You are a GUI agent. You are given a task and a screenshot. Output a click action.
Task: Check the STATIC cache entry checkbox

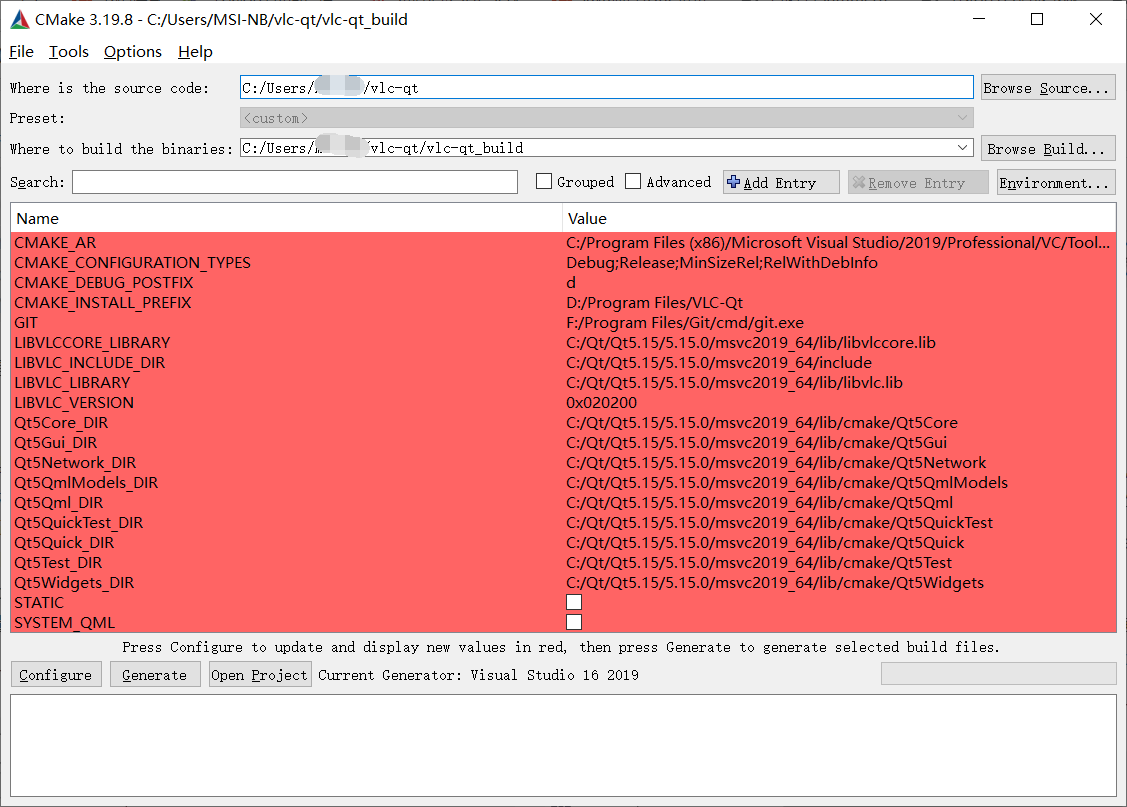tap(573, 601)
